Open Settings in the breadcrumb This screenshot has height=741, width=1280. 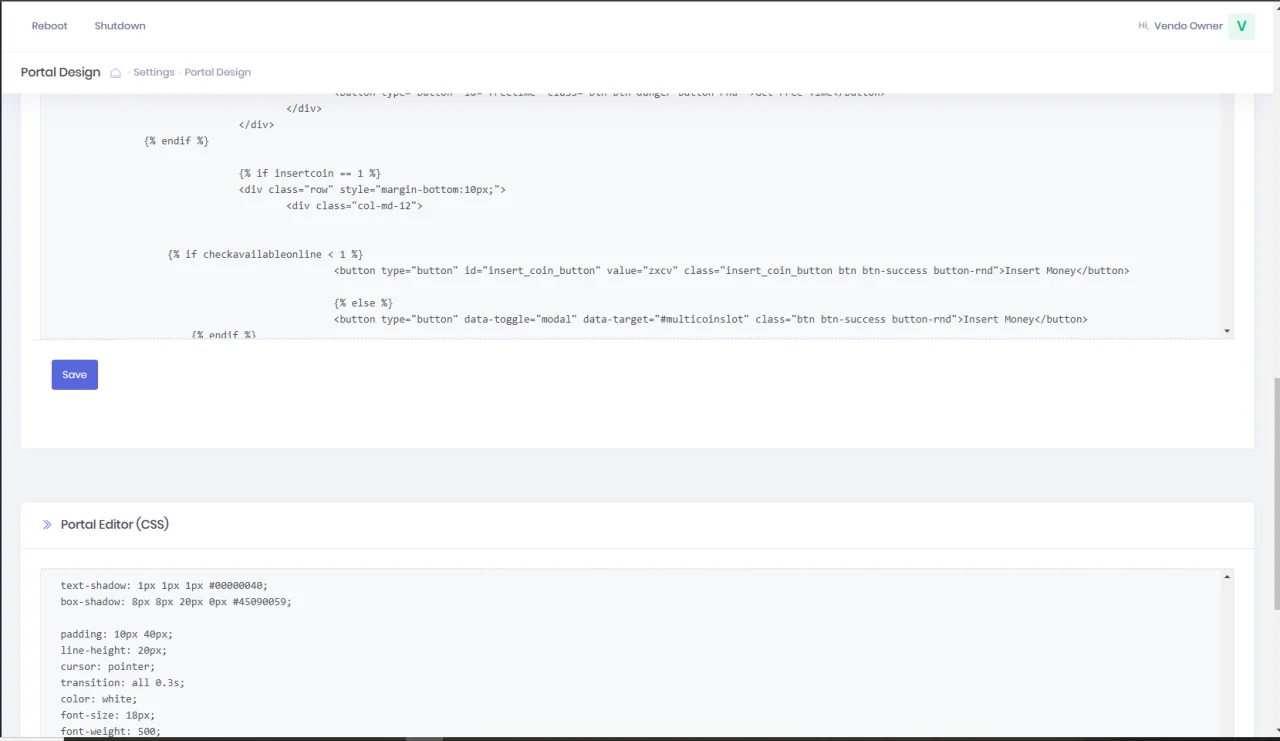point(154,73)
